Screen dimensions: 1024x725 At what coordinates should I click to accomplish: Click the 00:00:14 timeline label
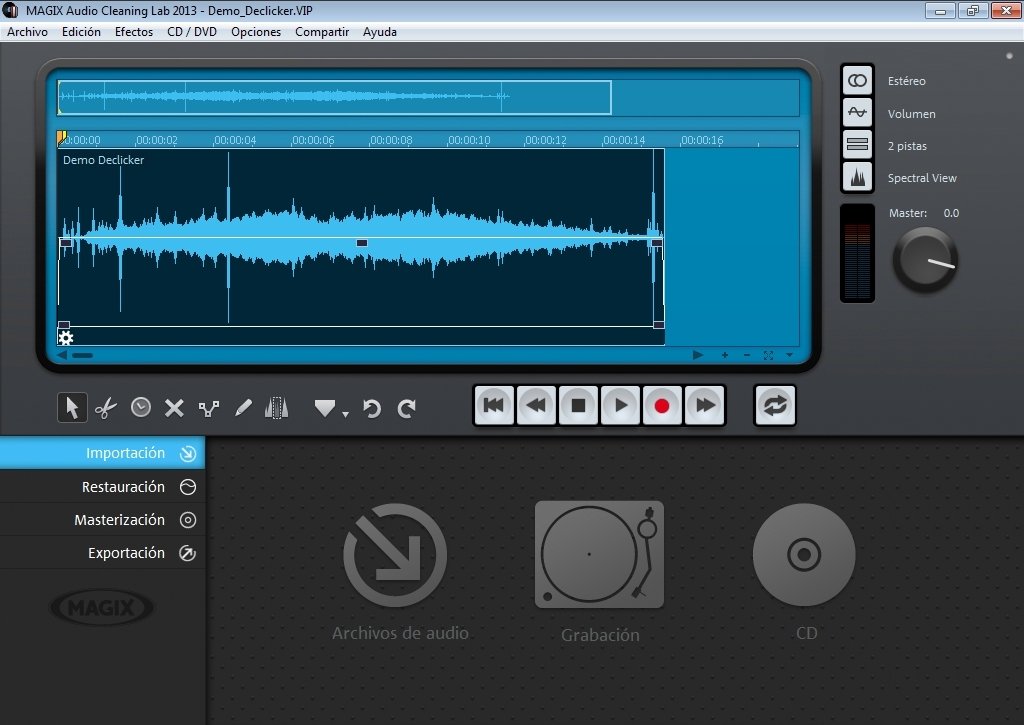tap(624, 140)
